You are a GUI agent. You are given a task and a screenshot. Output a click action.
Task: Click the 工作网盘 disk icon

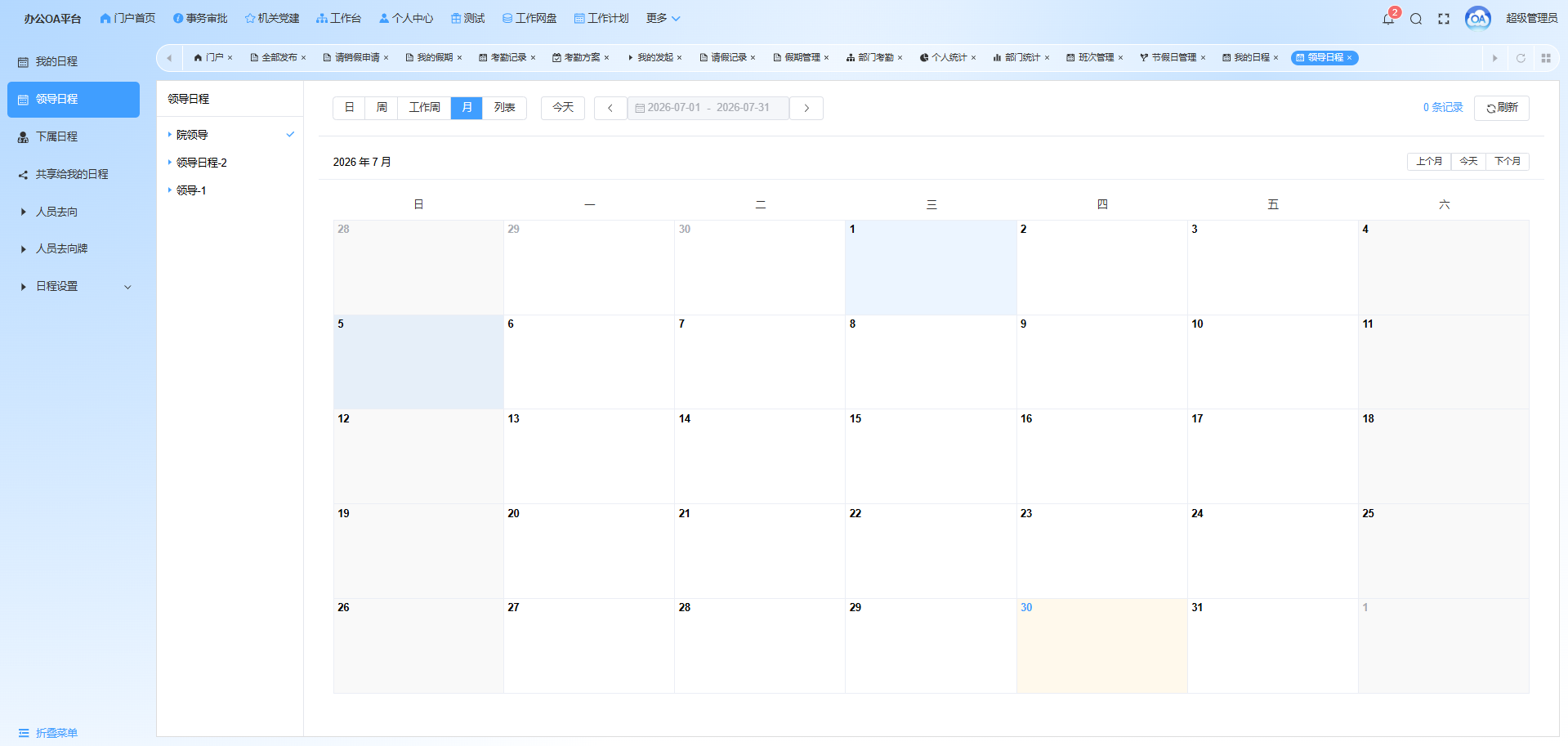point(507,18)
